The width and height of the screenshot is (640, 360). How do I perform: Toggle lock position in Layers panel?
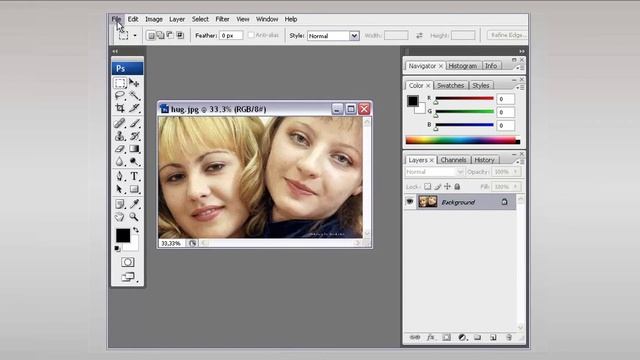click(447, 187)
